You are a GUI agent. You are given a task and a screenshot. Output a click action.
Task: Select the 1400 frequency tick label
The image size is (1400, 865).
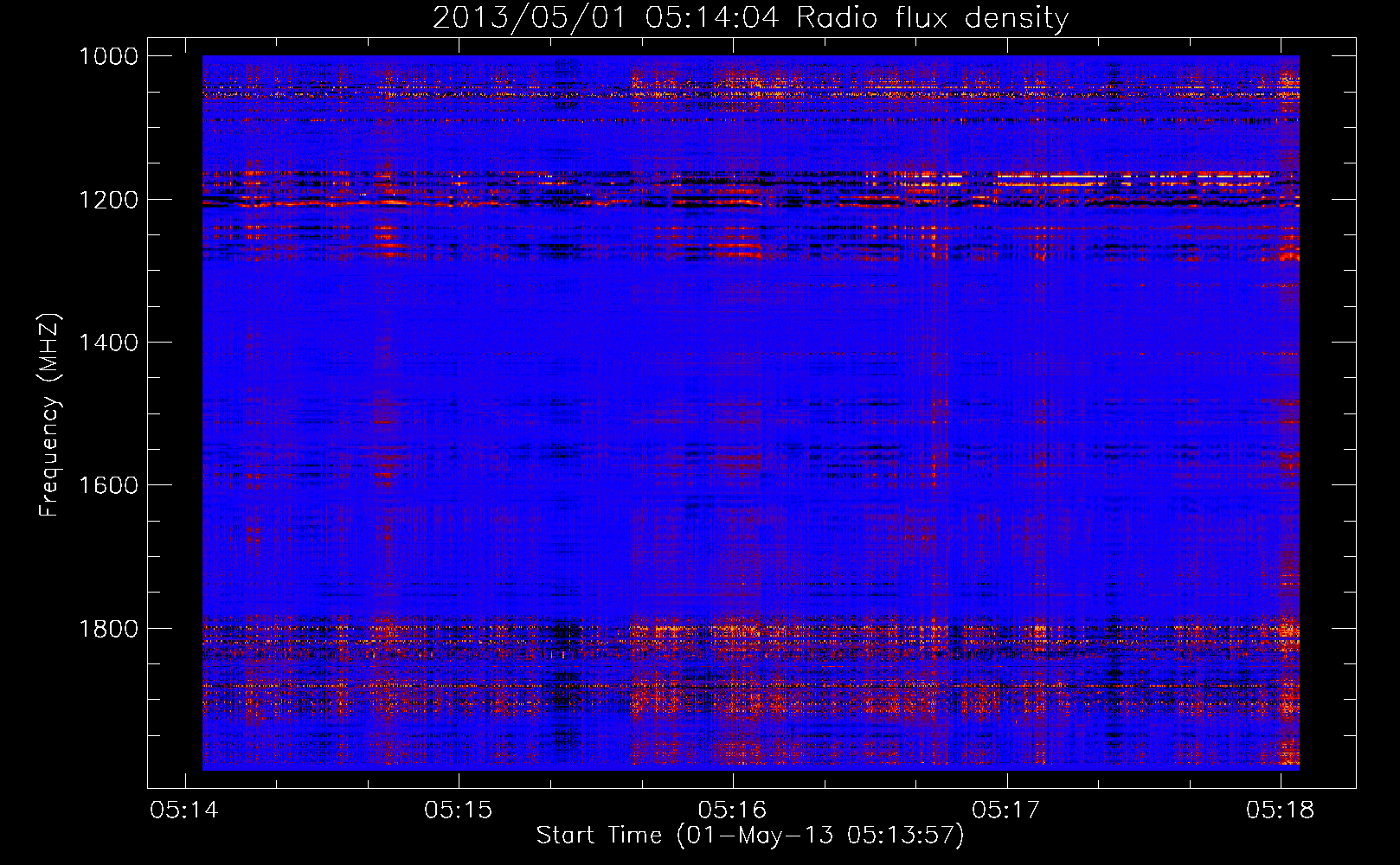point(108,343)
